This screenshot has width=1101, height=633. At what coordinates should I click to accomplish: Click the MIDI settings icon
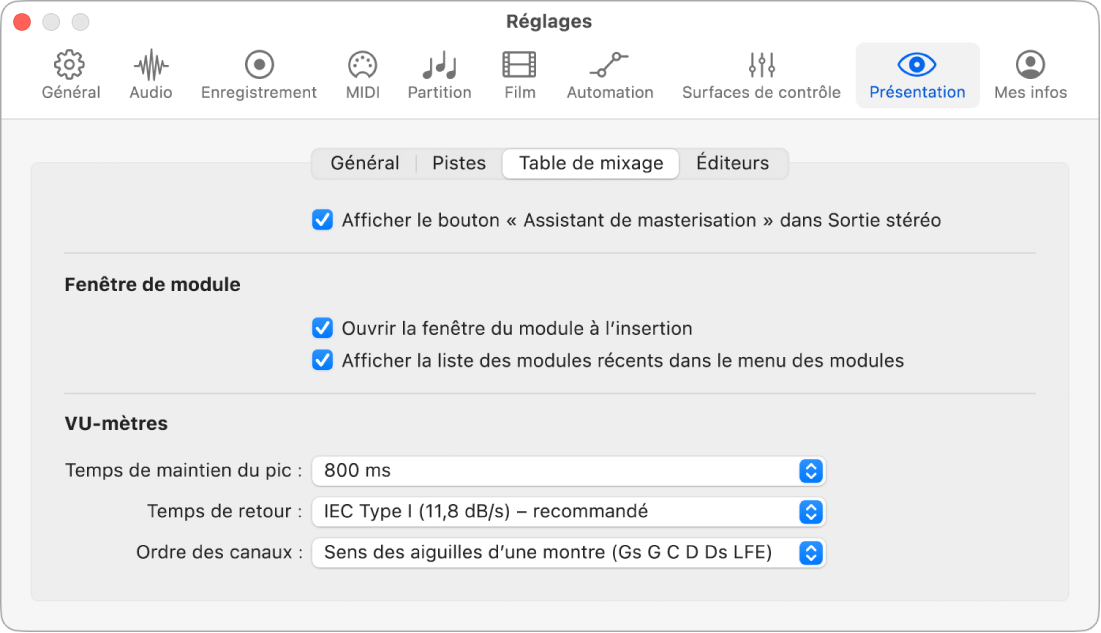point(361,75)
